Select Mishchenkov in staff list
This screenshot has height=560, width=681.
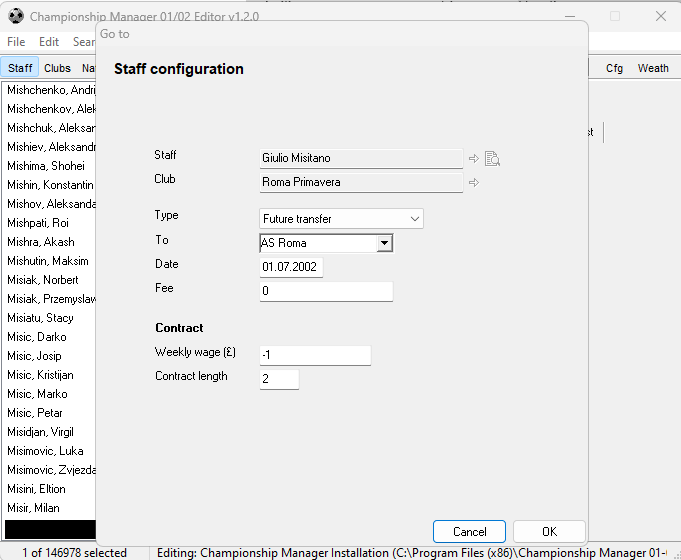[50, 109]
